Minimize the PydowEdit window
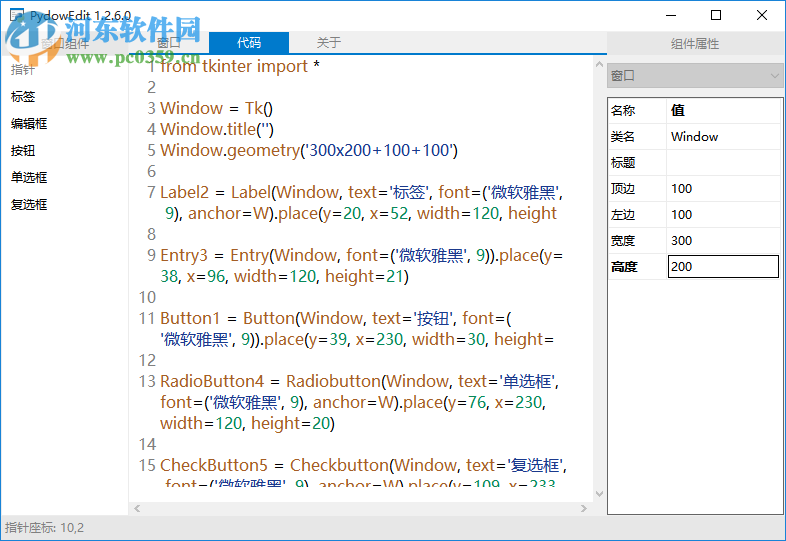Image resolution: width=786 pixels, height=541 pixels. (x=671, y=15)
